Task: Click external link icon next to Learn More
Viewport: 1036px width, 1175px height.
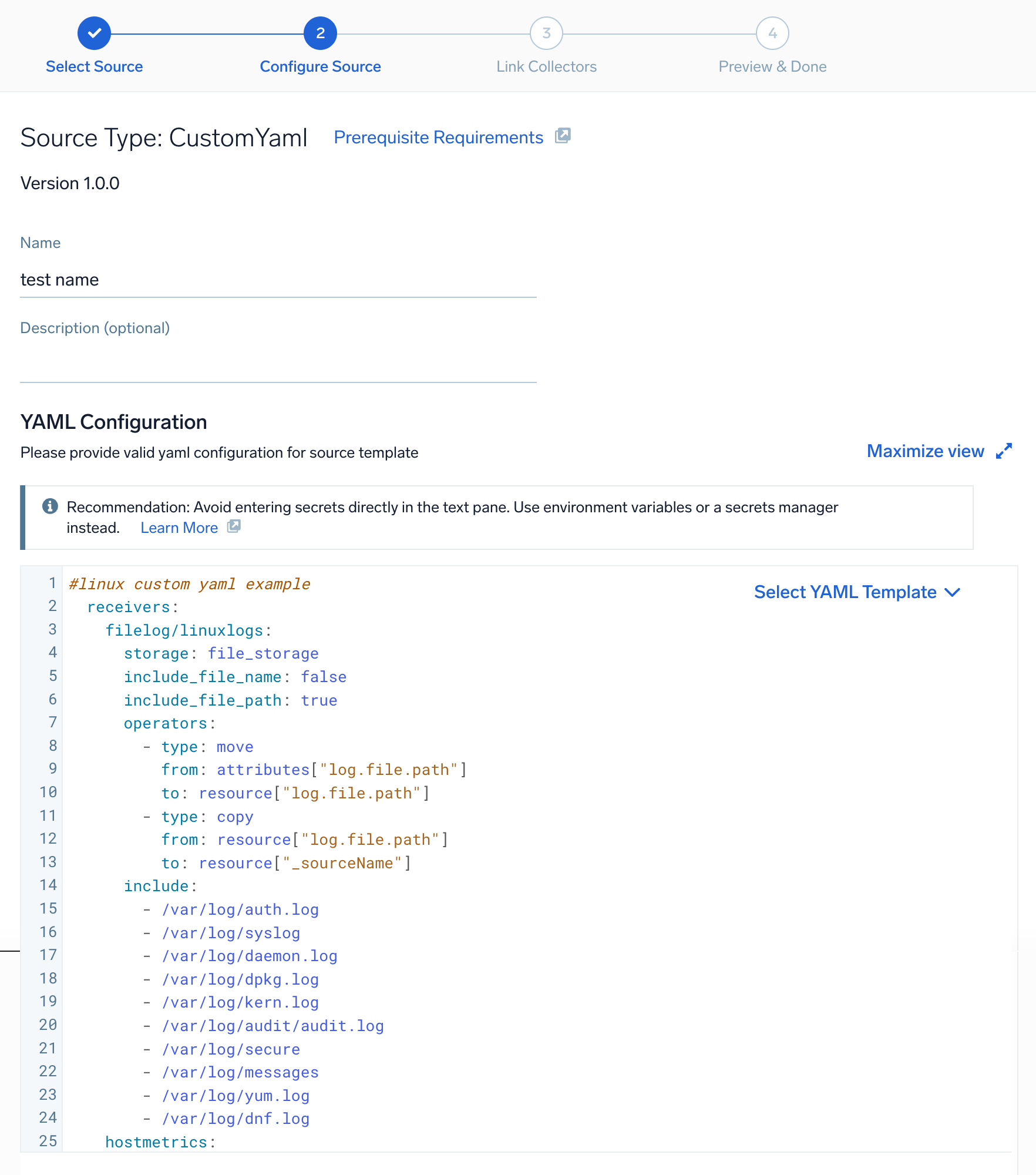Action: pyautogui.click(x=234, y=526)
